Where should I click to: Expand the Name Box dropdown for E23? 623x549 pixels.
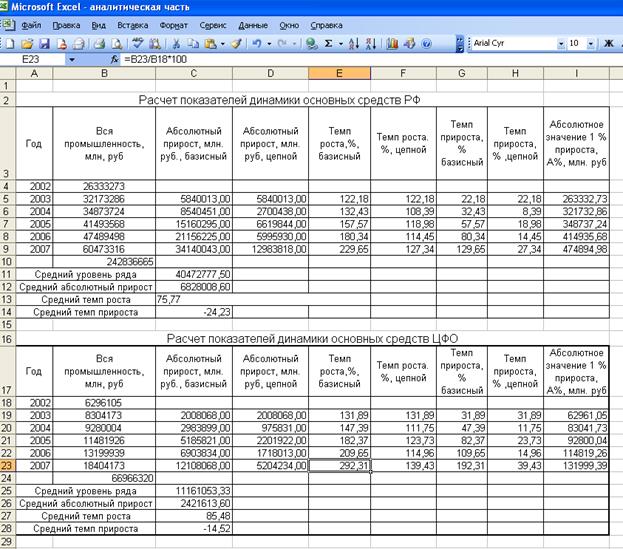tap(72, 60)
